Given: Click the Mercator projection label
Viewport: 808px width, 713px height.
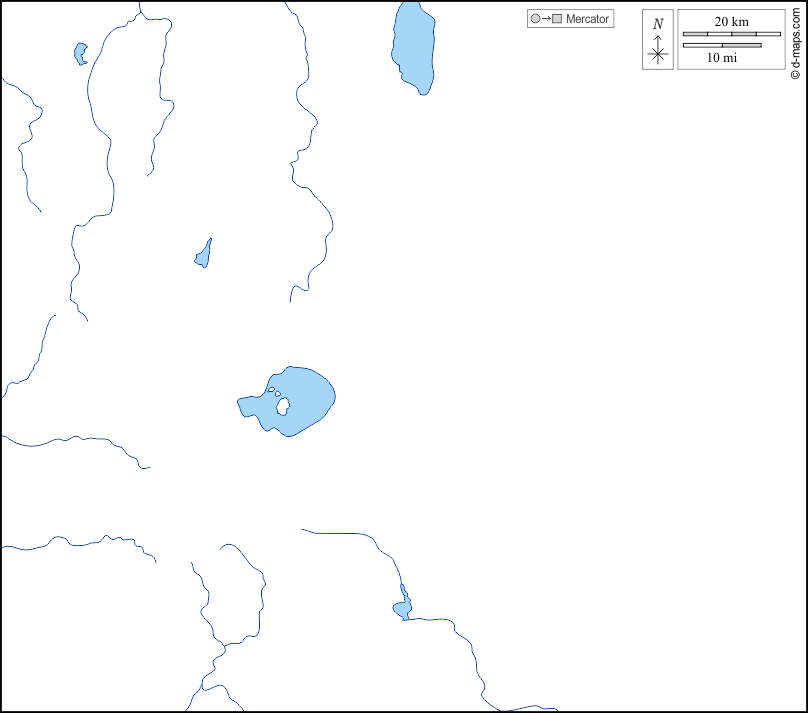Looking at the screenshot, I should [x=587, y=19].
